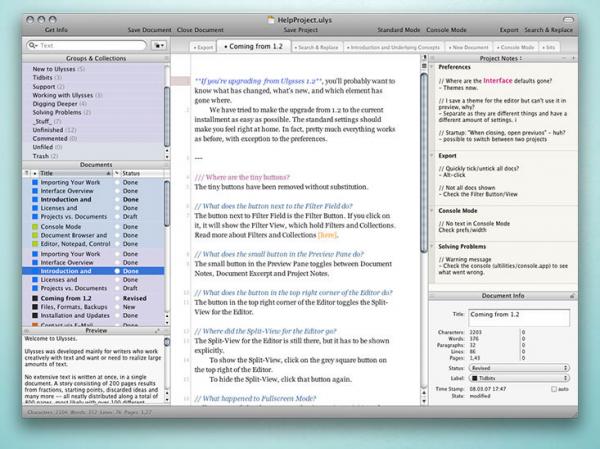Click the Documents list scroll-down arrow
Screen dimensions: 600x449
(167, 323)
